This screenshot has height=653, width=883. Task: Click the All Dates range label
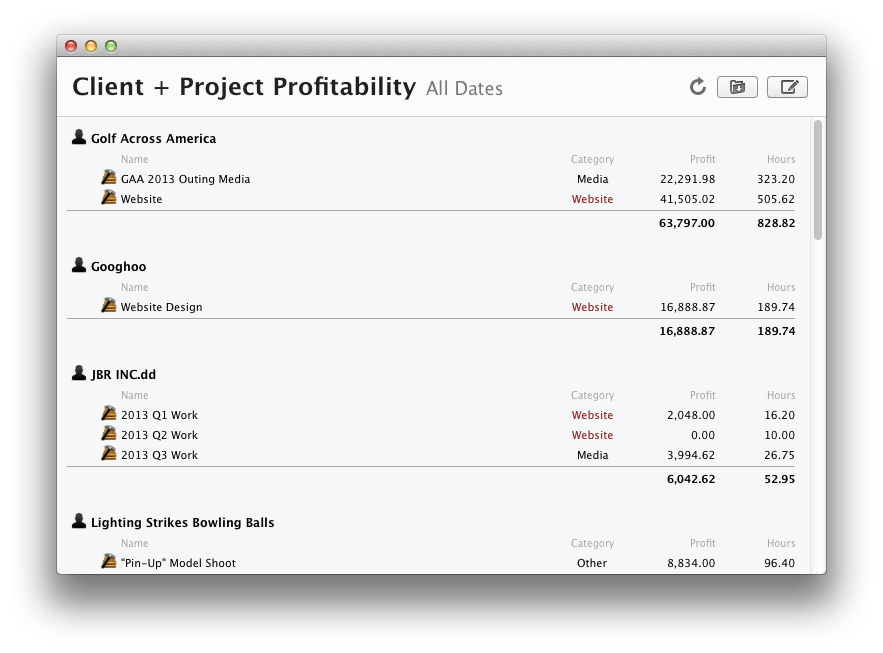(464, 89)
